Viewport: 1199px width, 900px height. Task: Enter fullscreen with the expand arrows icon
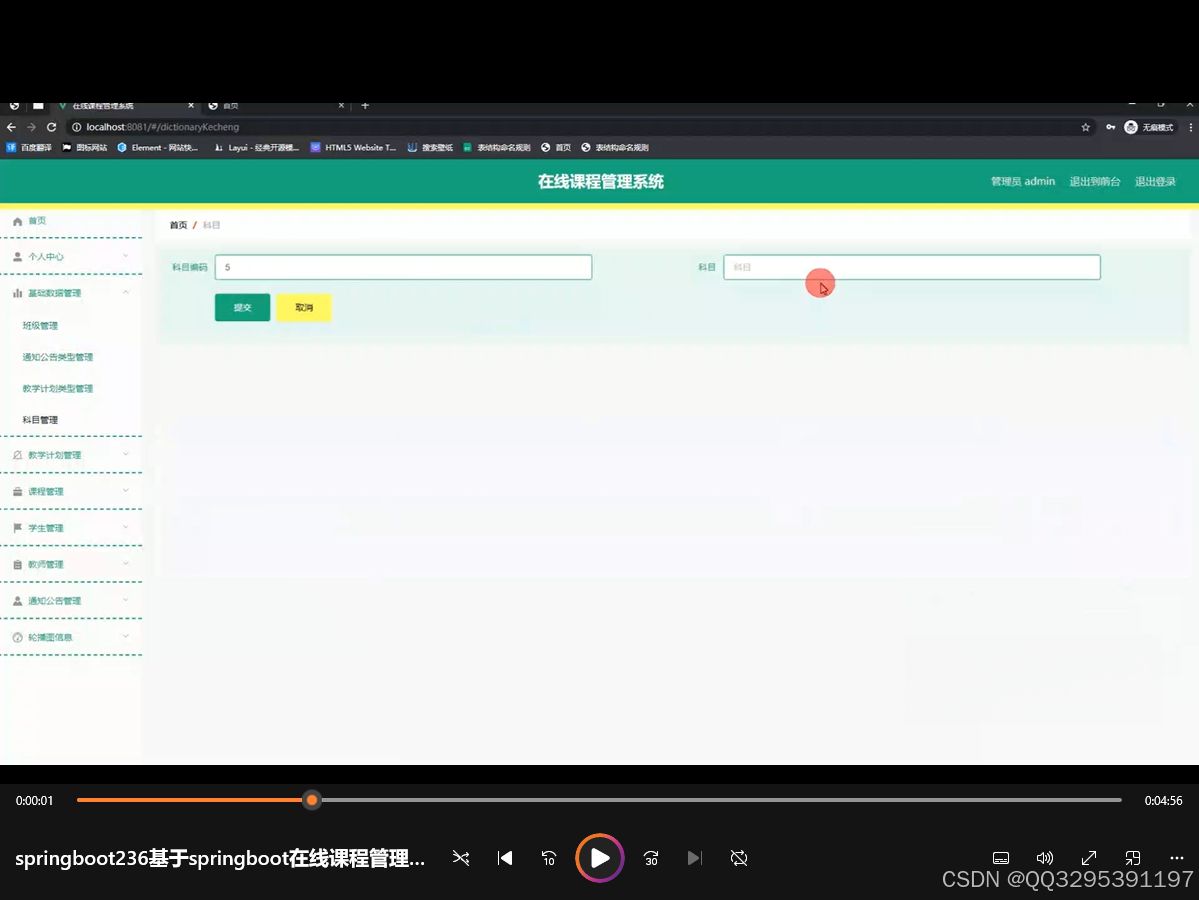pyautogui.click(x=1089, y=858)
